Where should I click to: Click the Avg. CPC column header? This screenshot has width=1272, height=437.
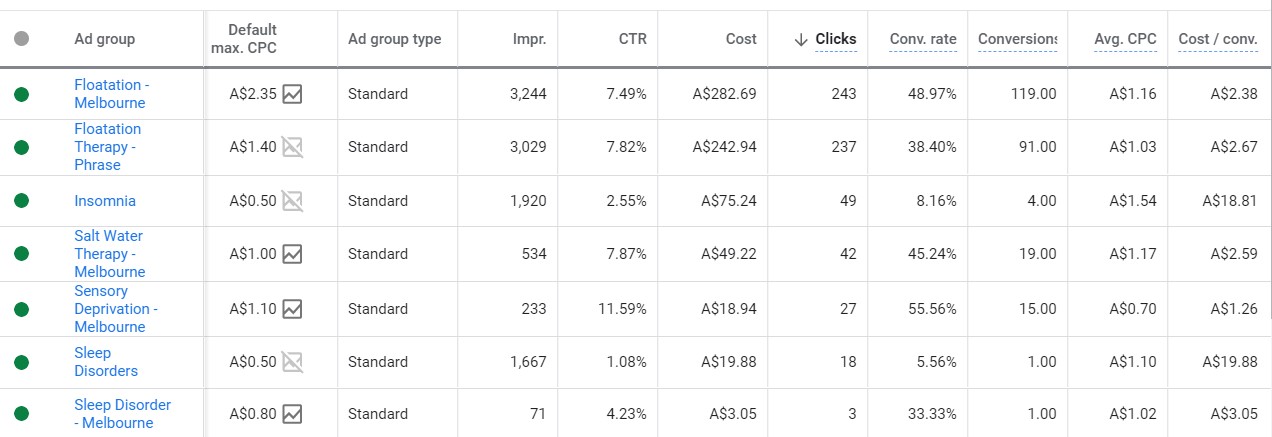coord(1124,39)
